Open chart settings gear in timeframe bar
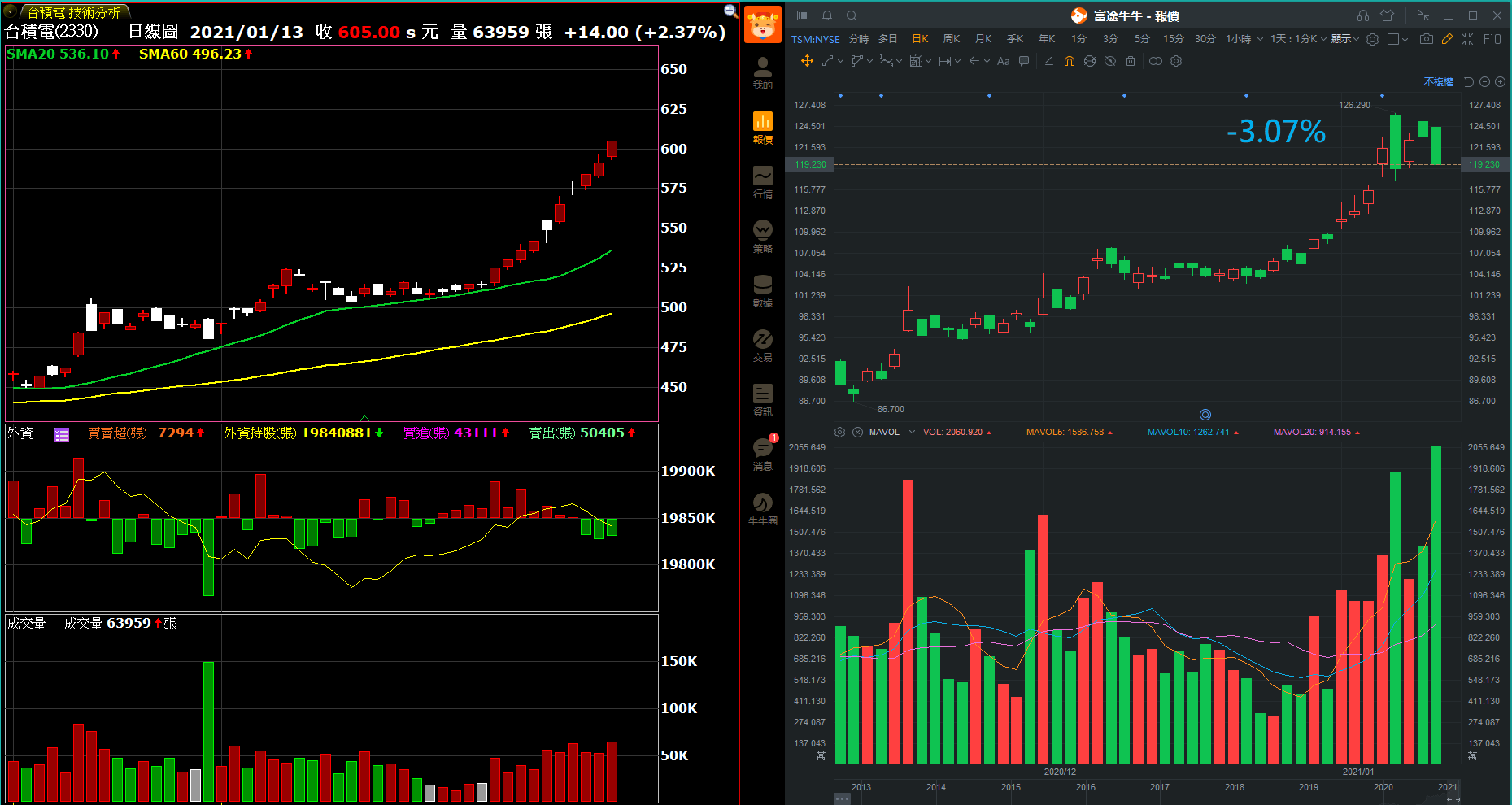 point(1373,39)
